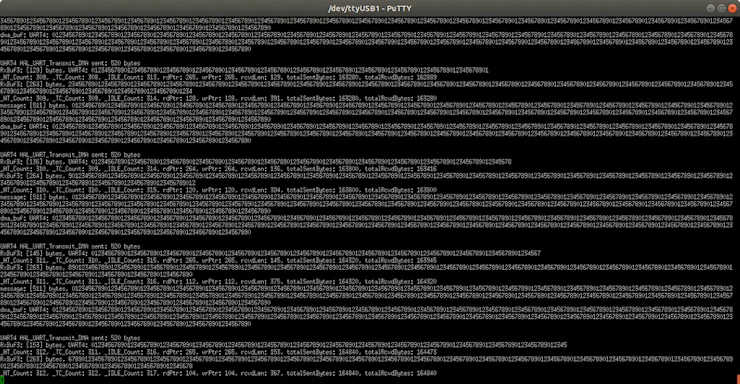Click the "rcvdLen: 153" value
Viewport: 740px width, 384px height.
[x=261, y=352]
